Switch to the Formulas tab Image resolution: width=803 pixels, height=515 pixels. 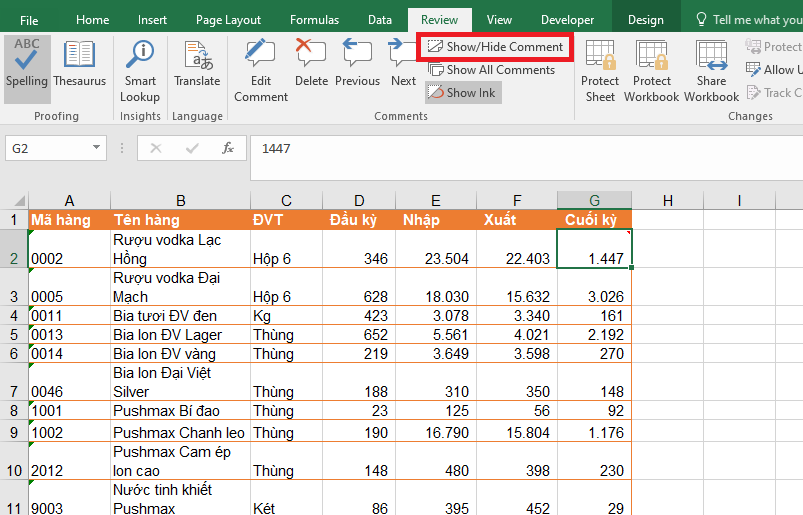(314, 20)
